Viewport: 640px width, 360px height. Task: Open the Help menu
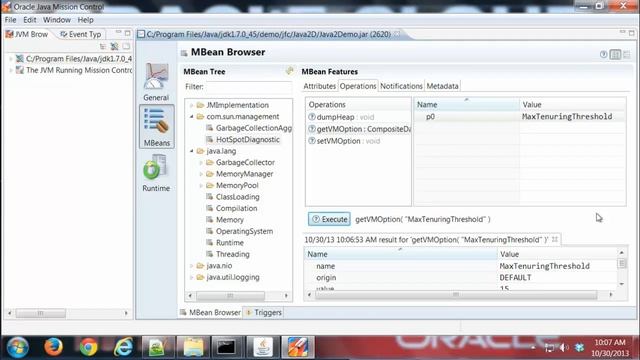click(x=85, y=20)
